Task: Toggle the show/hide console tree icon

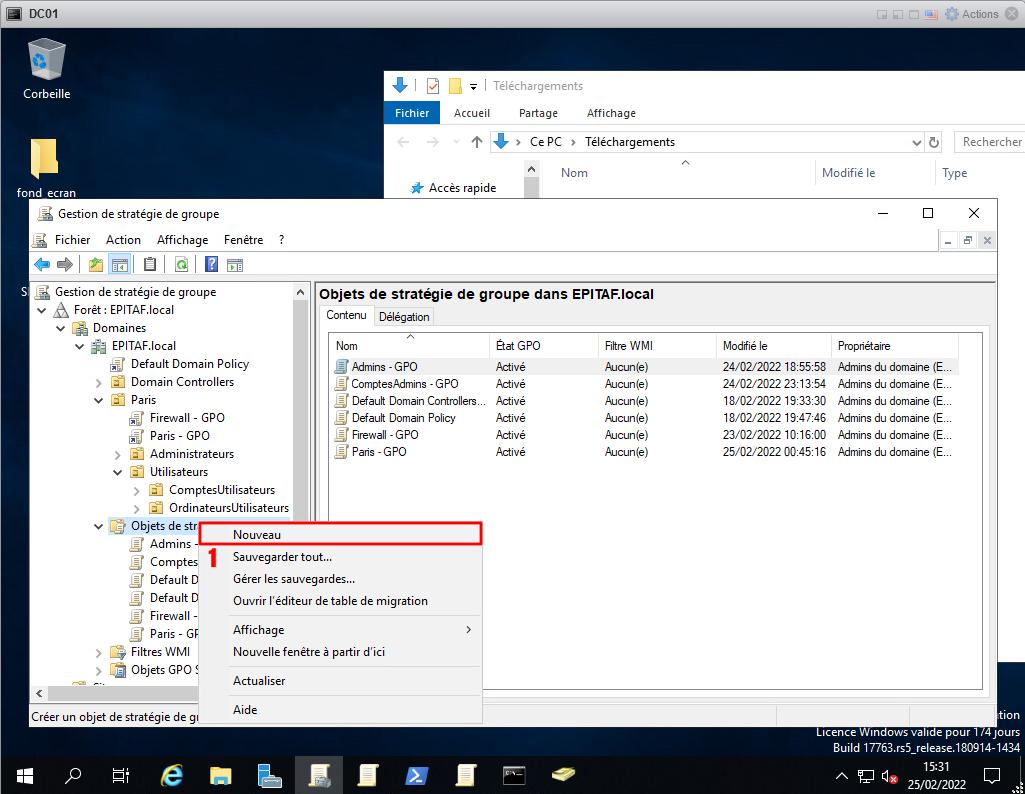Action: (x=120, y=265)
